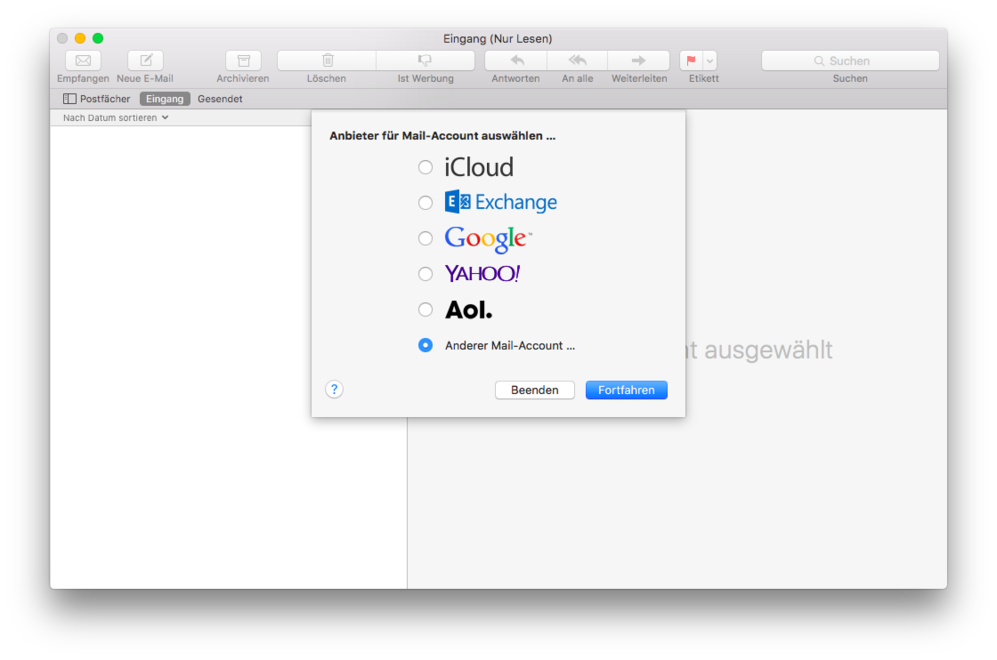Screen dimensions: 997x660
Task: Switch to the Gesendet tab
Action: [x=220, y=99]
